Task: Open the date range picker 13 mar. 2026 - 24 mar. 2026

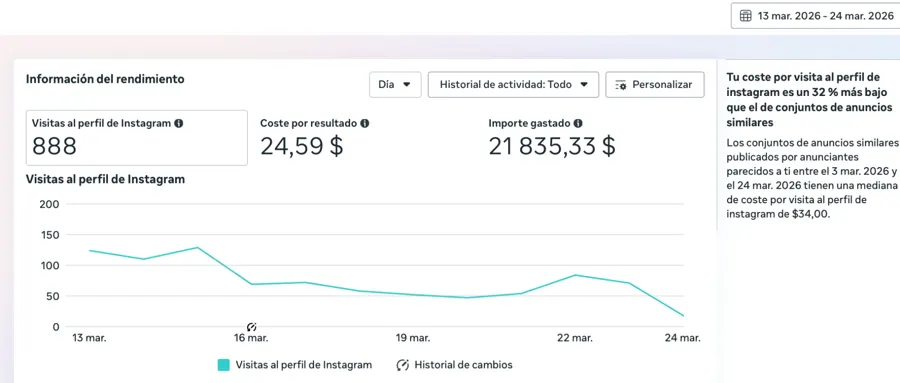Action: pyautogui.click(x=816, y=16)
